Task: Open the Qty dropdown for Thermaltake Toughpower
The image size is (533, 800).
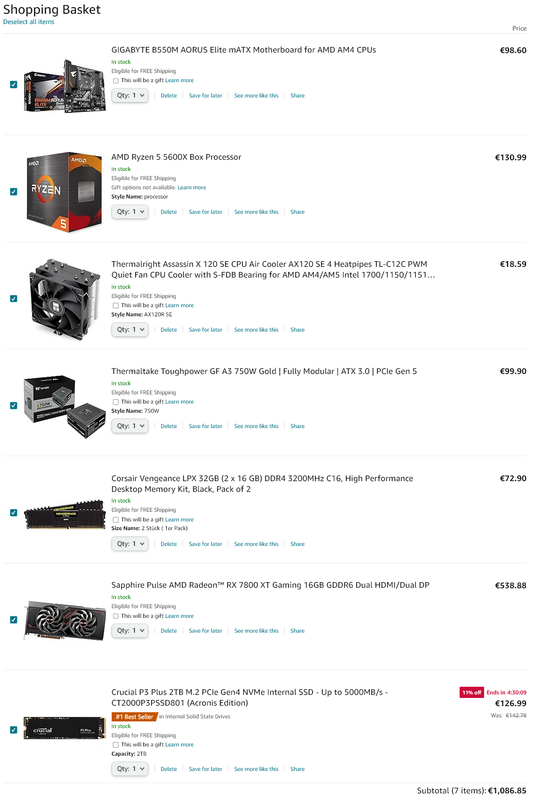Action: click(x=130, y=426)
